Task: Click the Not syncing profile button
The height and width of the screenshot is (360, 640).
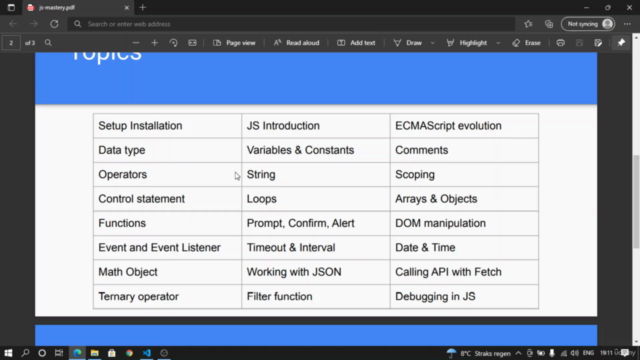Action: [x=588, y=24]
